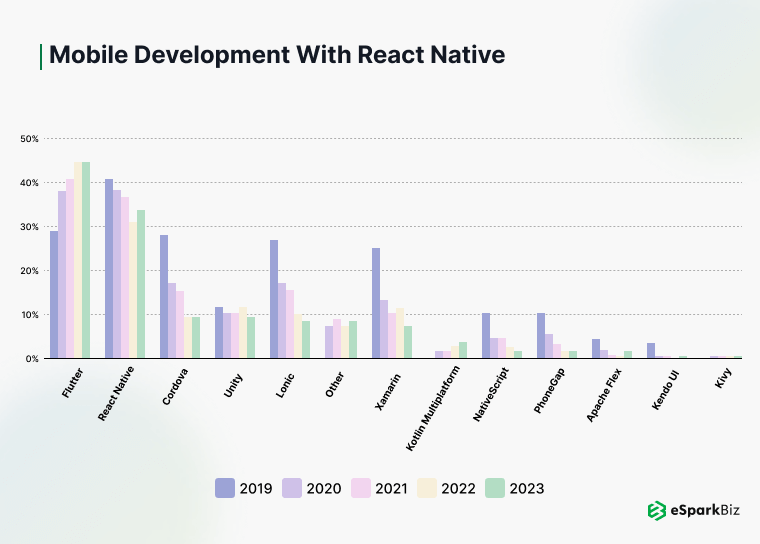Click Kendo UI's 2019 bar
This screenshot has width=760, height=544.
tap(651, 351)
